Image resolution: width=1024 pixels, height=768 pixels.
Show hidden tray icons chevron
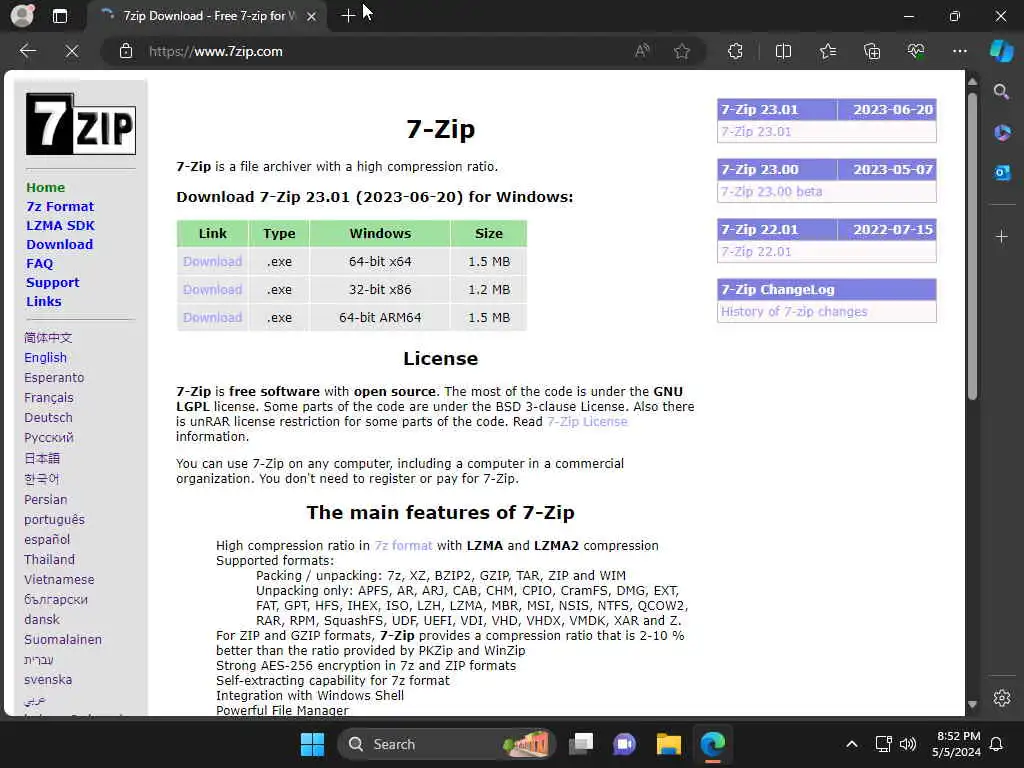(852, 744)
